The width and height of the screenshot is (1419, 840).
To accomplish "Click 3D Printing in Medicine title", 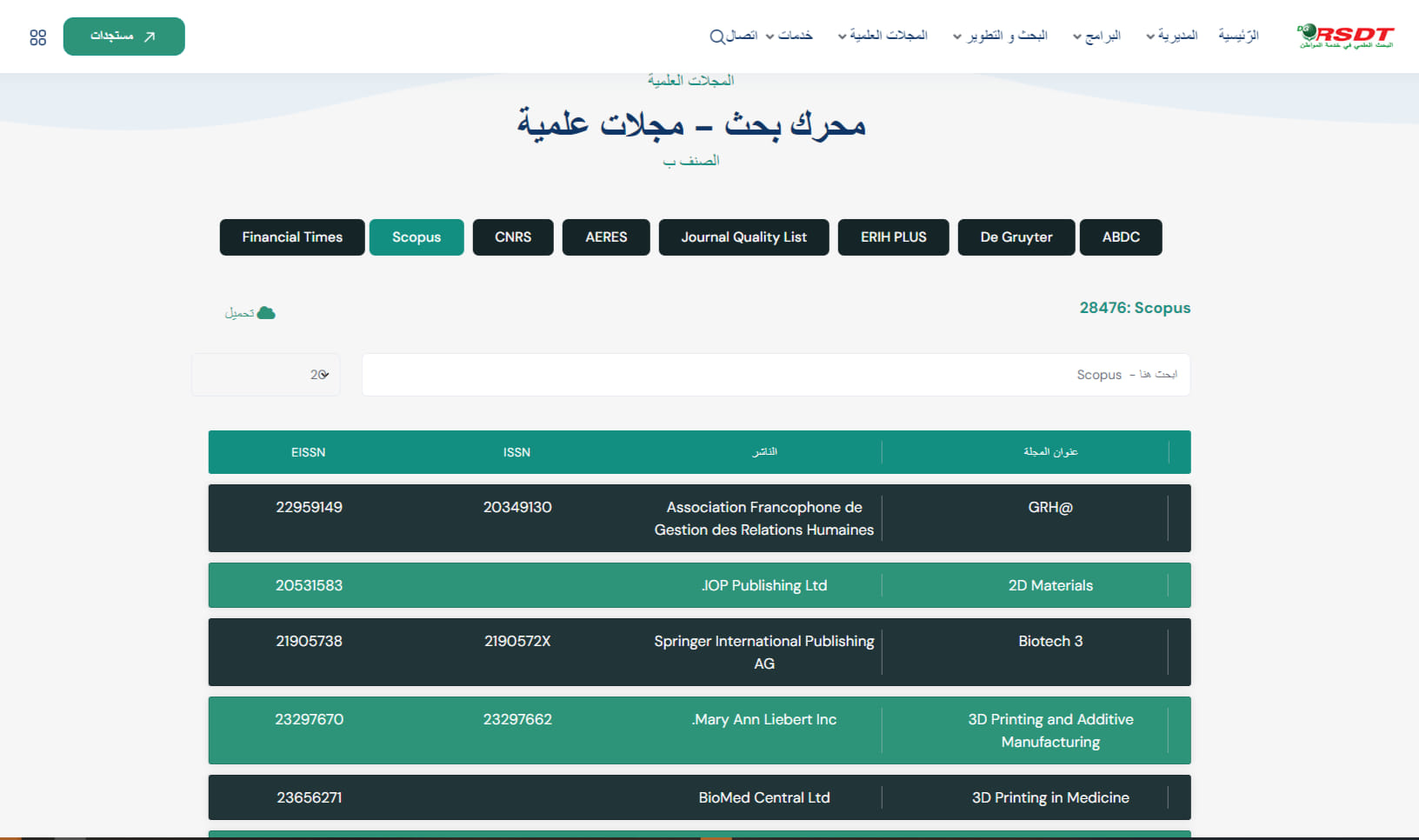I will coord(1050,797).
